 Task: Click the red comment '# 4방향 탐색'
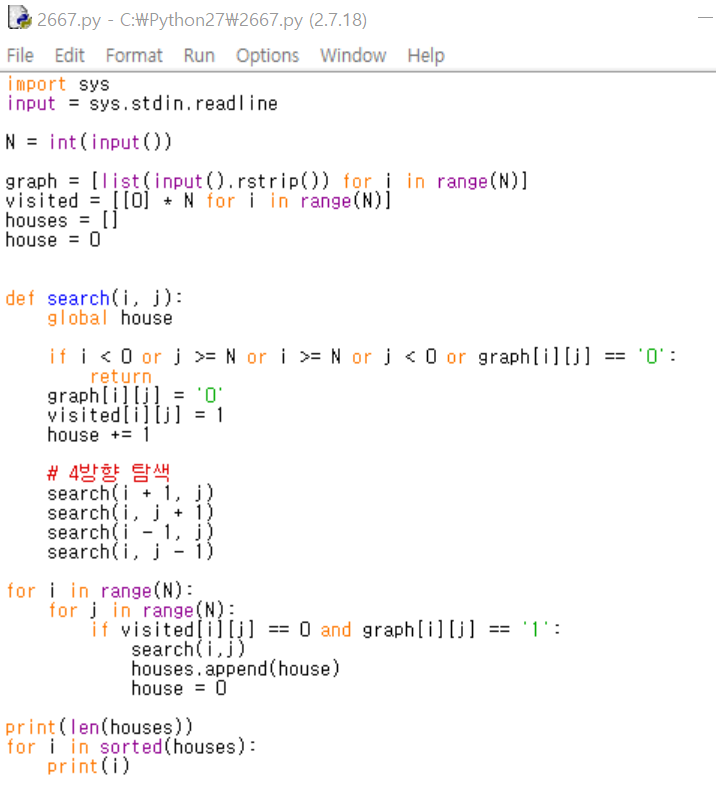point(109,473)
